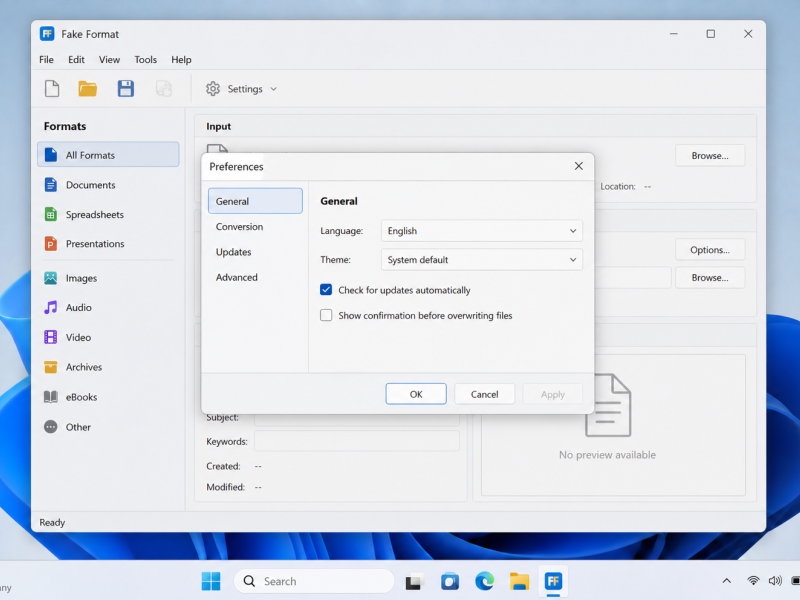Click the volume speaker tray icon

[x=774, y=581]
